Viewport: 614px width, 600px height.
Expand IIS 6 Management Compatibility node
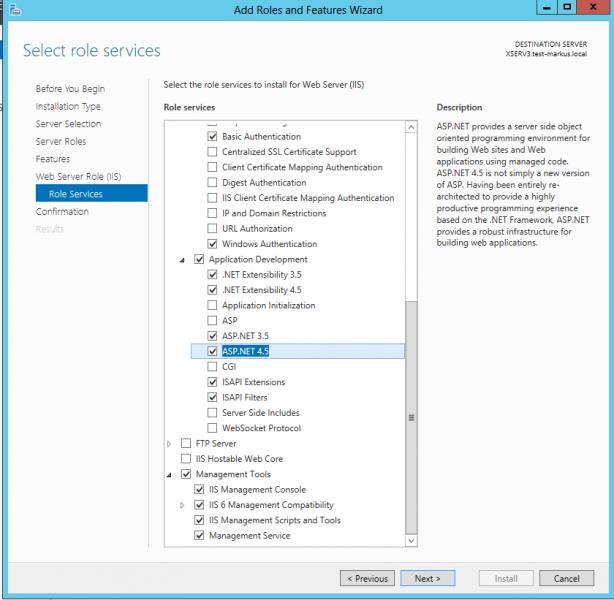click(182, 505)
